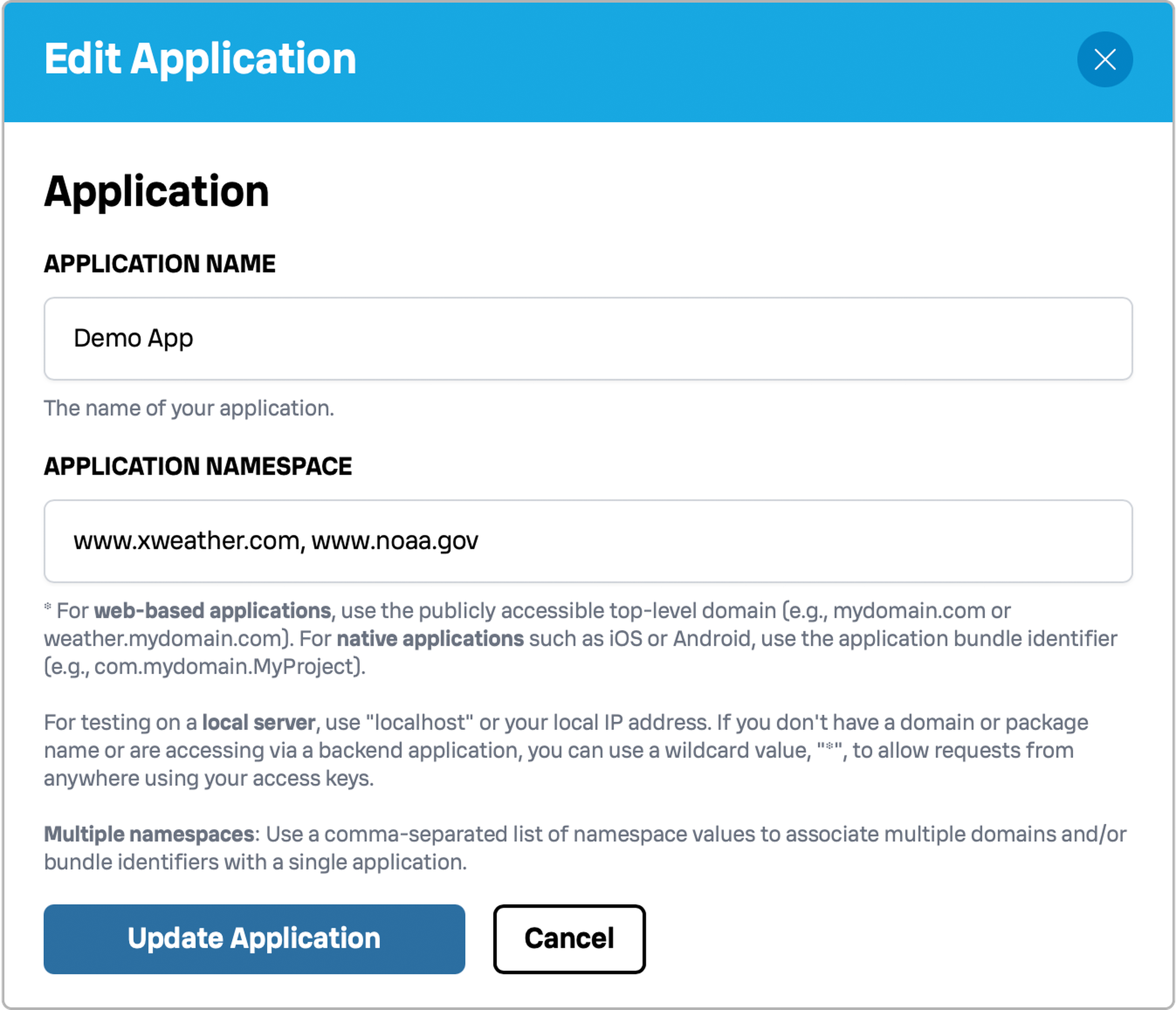Click the quoted "localhost" word in help text
The image size is (1176, 1010).
(420, 722)
